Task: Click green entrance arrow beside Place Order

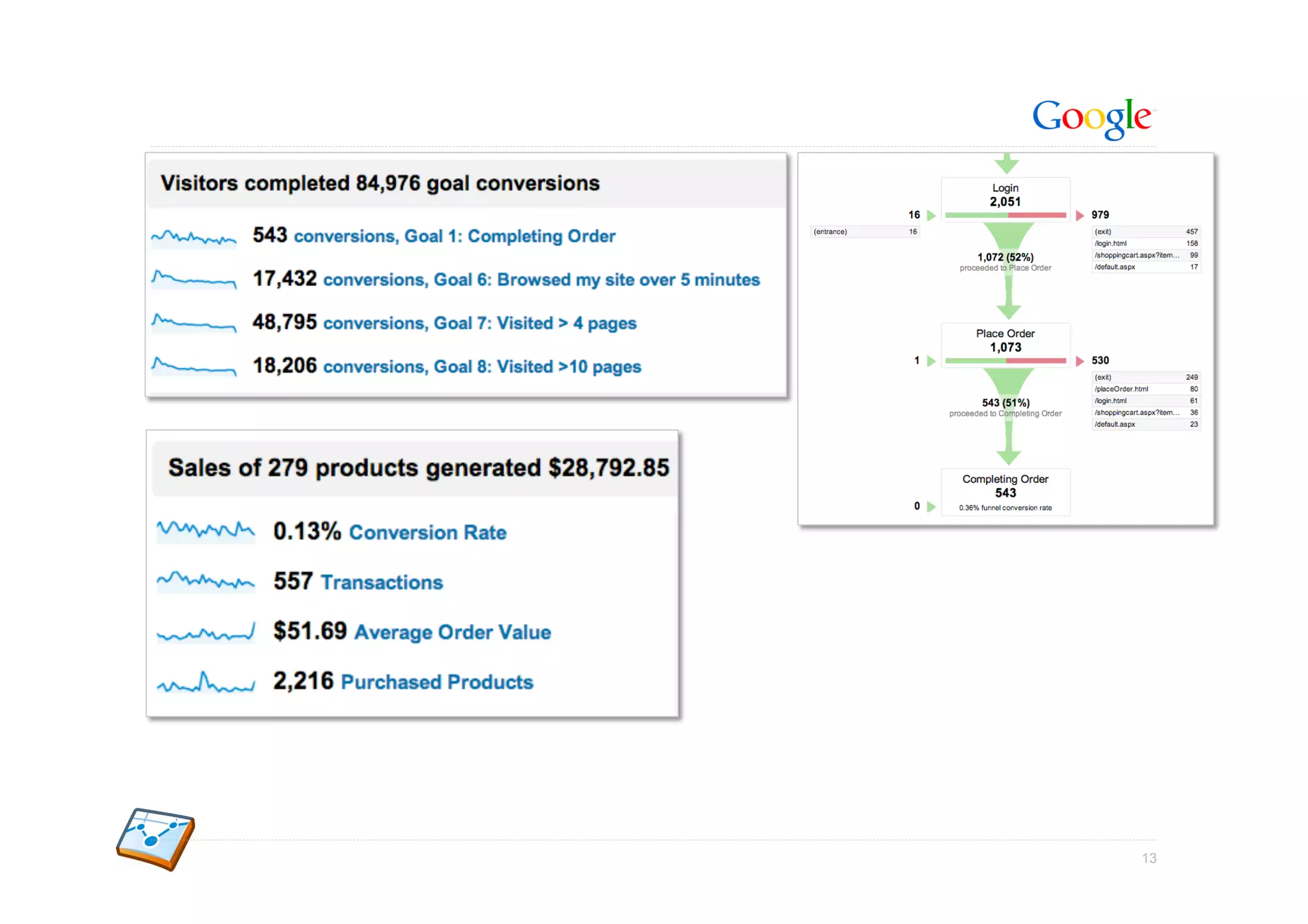Action: [931, 361]
